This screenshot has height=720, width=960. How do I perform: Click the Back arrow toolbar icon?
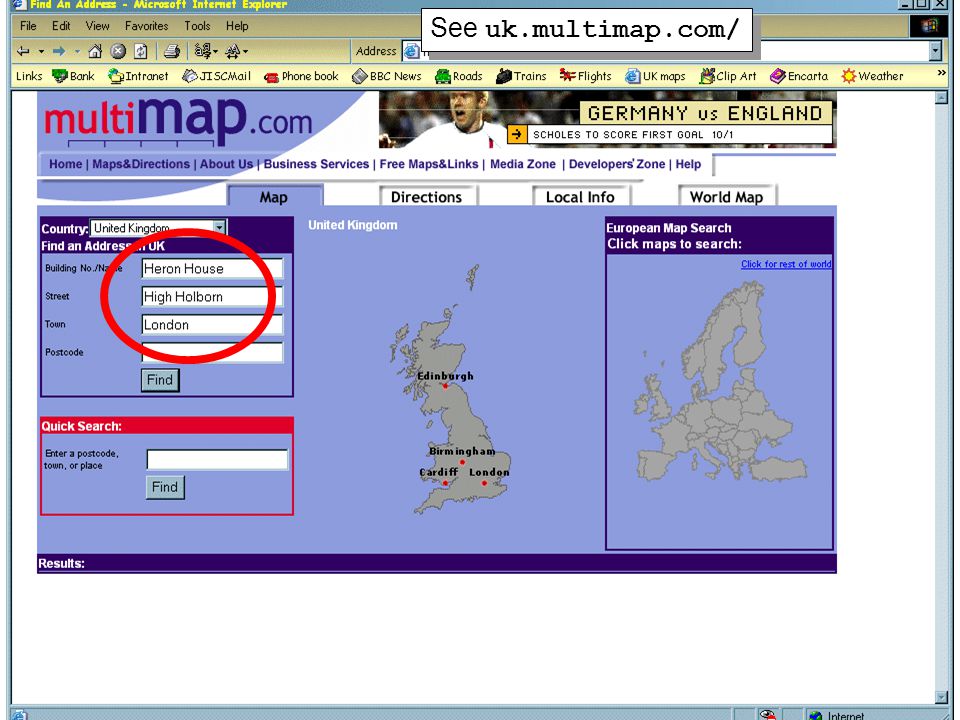[x=23, y=51]
